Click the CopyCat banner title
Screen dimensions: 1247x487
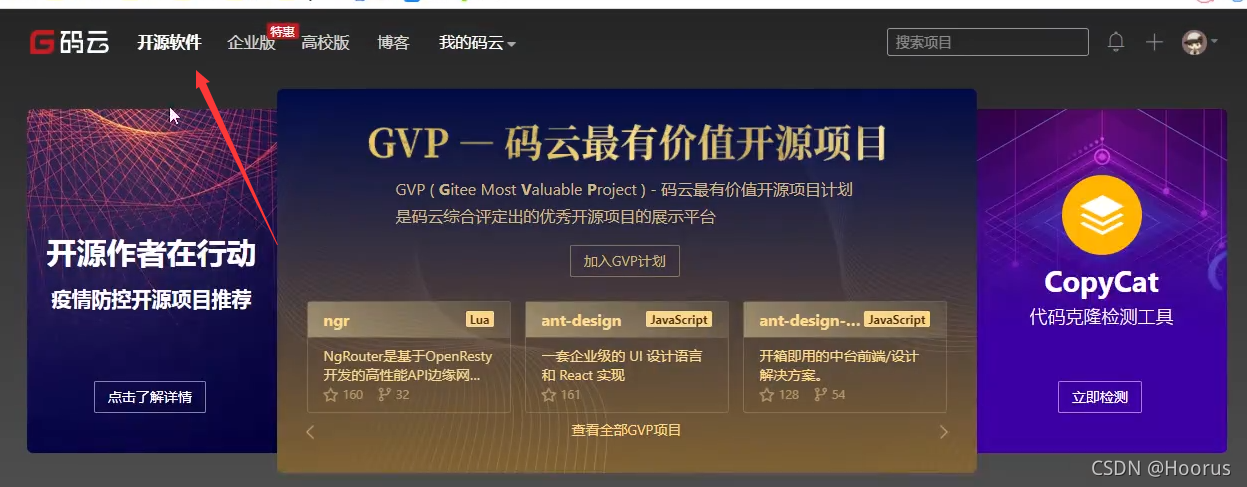pos(1101,283)
